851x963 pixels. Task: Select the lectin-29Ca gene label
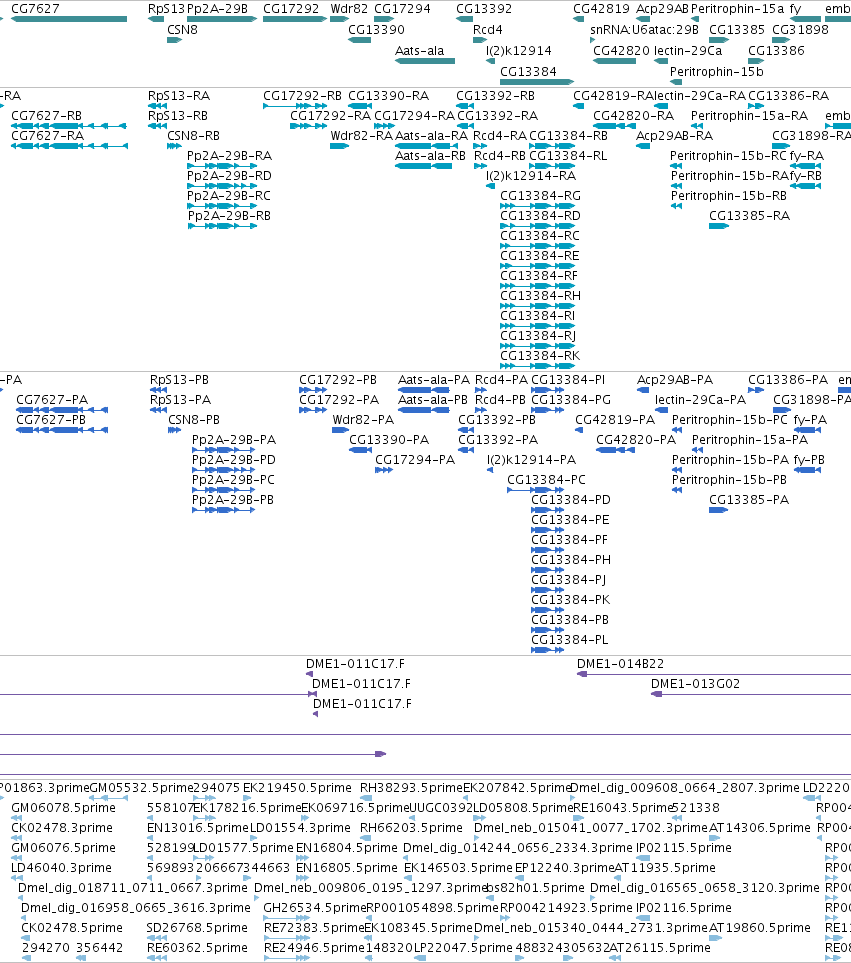[x=688, y=50]
